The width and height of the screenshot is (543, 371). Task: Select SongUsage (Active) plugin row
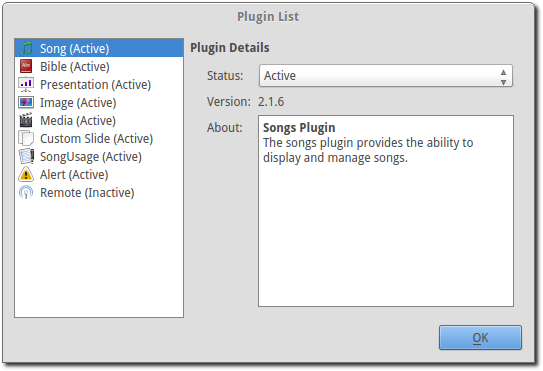pyautogui.click(x=99, y=156)
